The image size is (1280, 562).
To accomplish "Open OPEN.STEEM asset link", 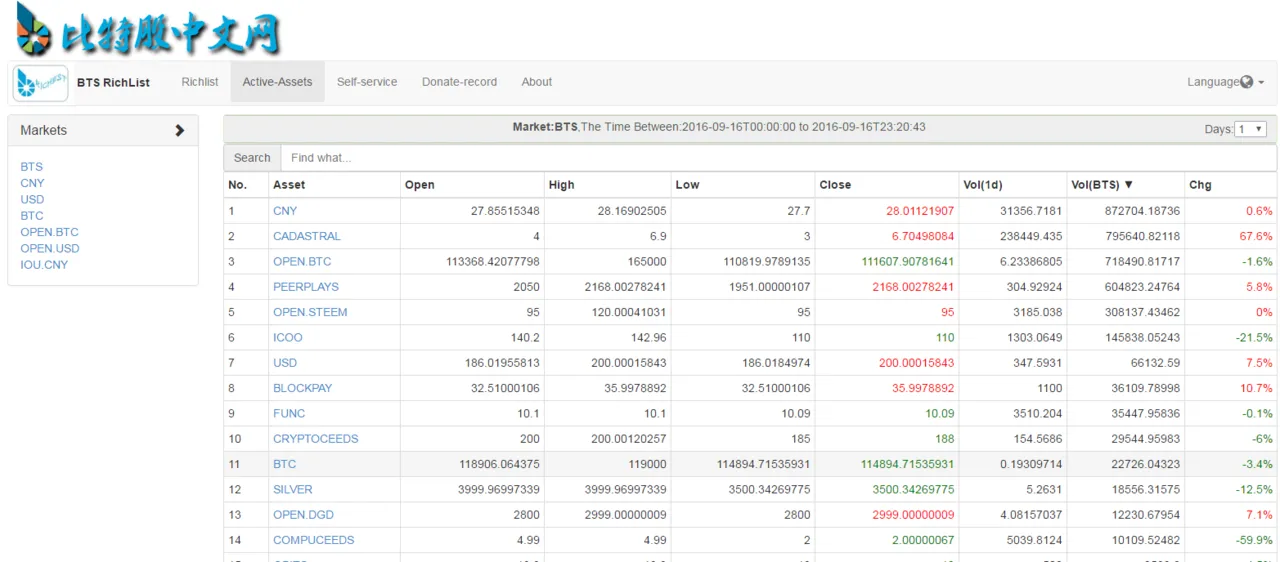I will 310,312.
